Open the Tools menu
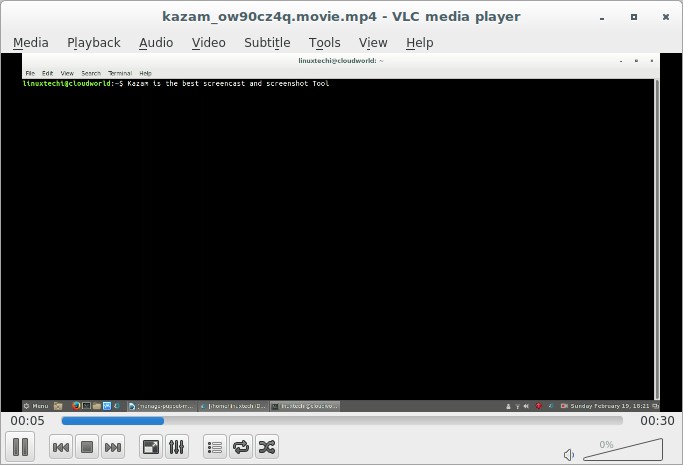The height and width of the screenshot is (465, 683). [325, 43]
